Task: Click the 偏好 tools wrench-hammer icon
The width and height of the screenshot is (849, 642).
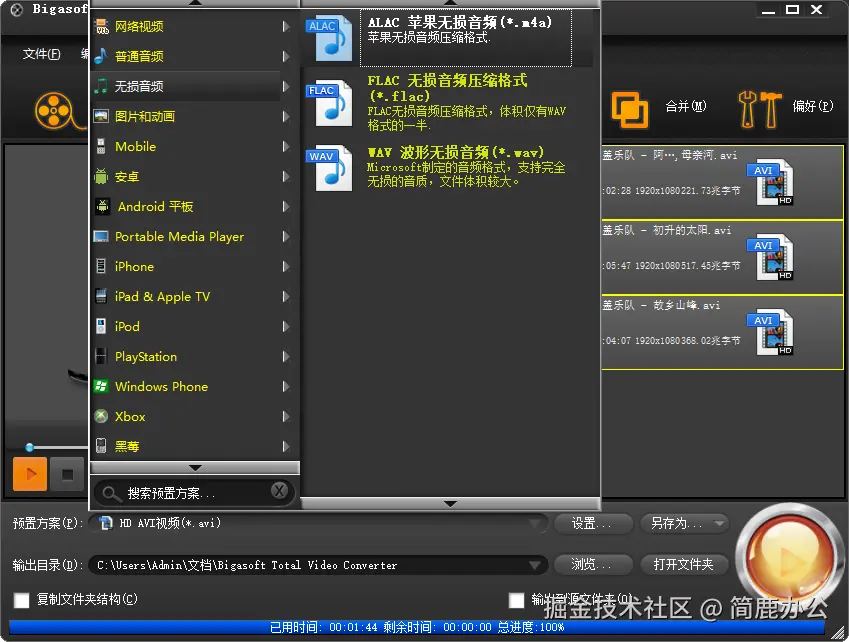Action: (760, 109)
